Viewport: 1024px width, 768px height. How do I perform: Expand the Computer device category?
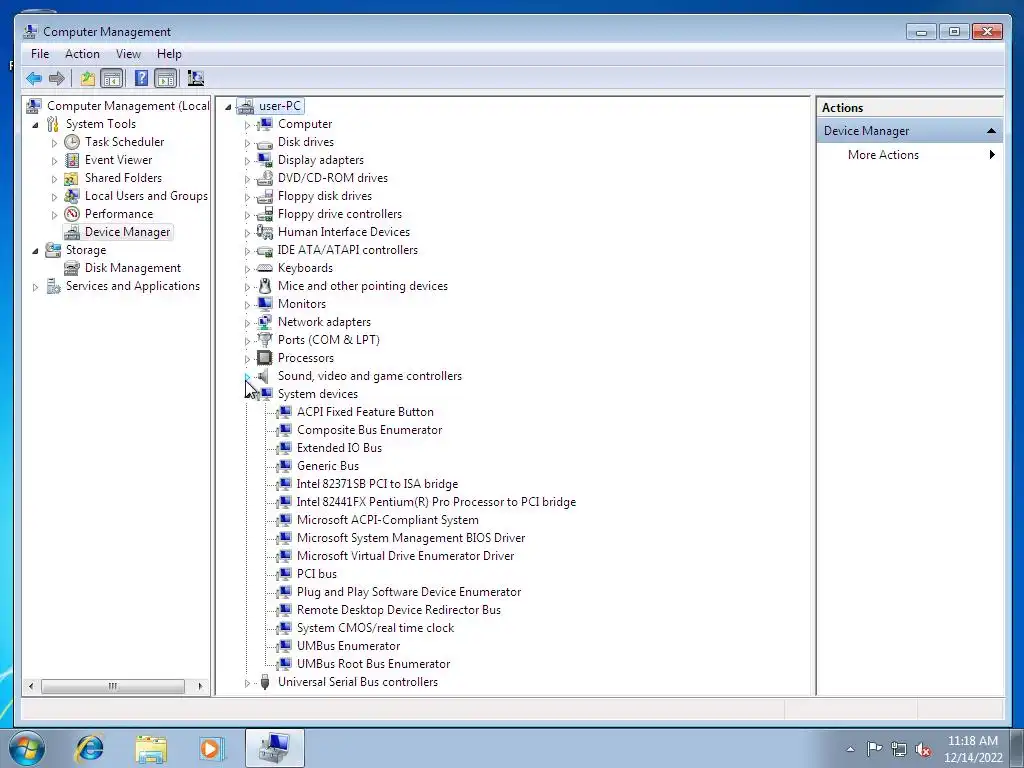[x=248, y=125]
